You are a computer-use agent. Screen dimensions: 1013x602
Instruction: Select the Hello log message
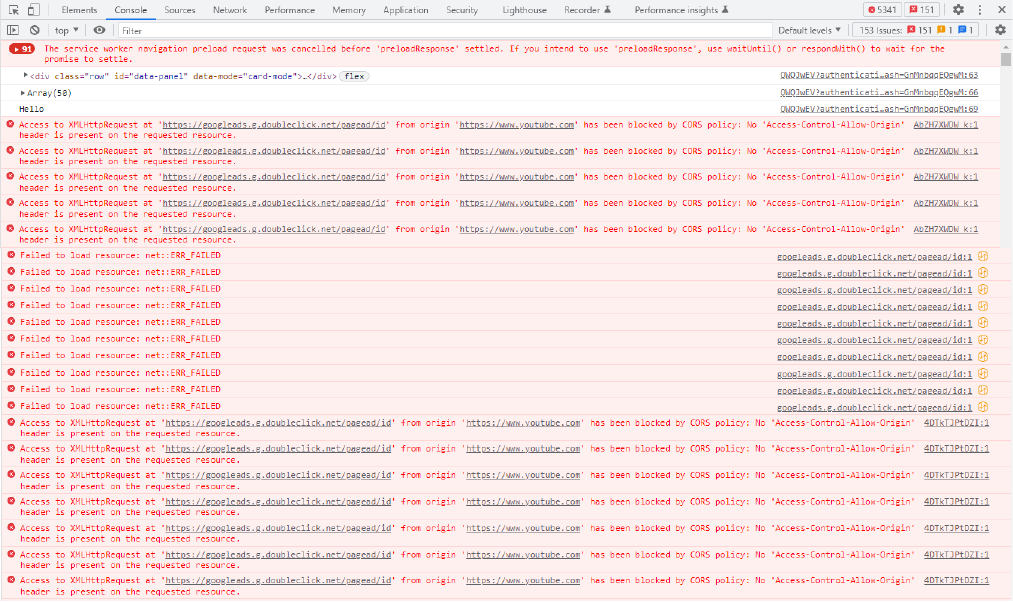click(x=32, y=109)
